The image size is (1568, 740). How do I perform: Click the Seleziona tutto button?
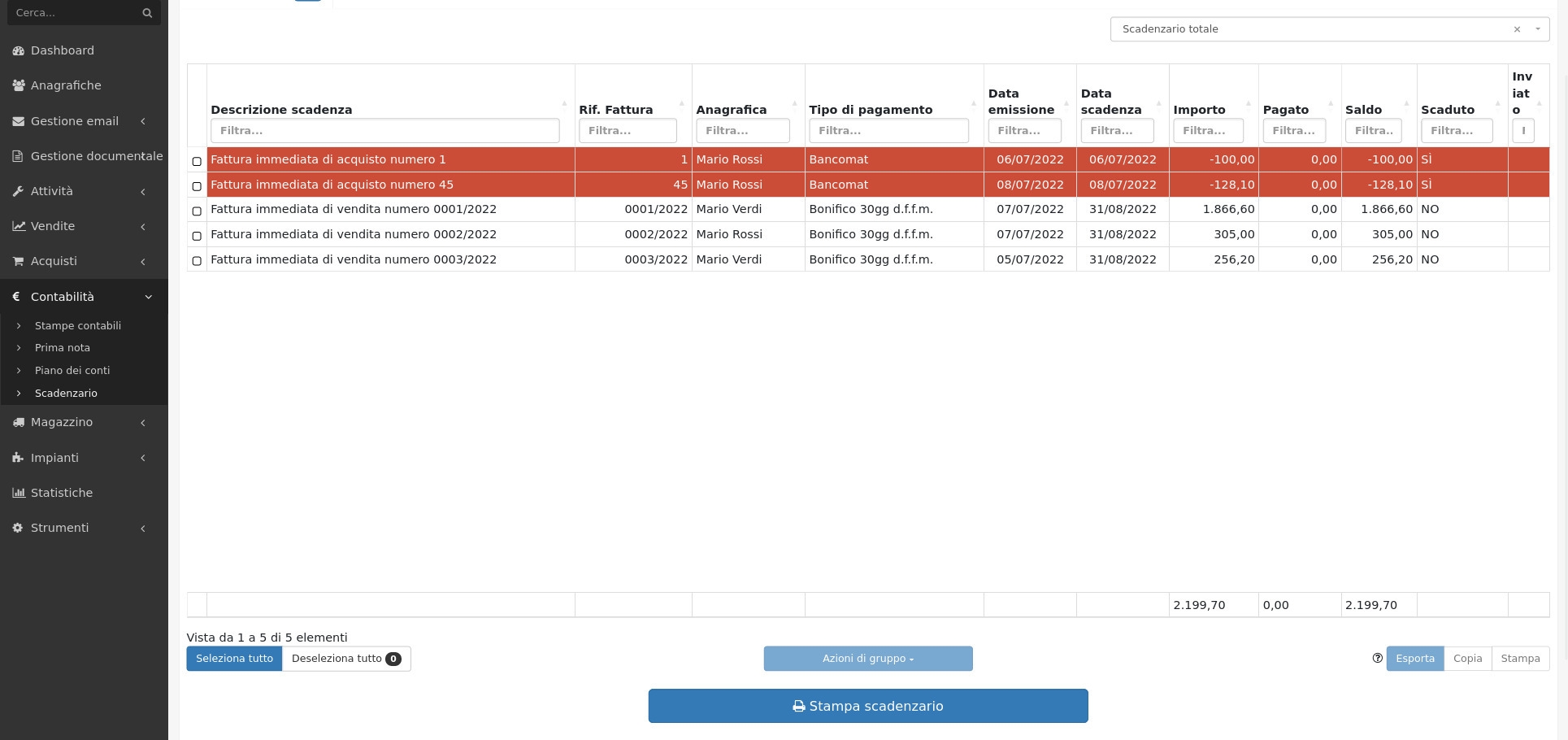coord(234,659)
